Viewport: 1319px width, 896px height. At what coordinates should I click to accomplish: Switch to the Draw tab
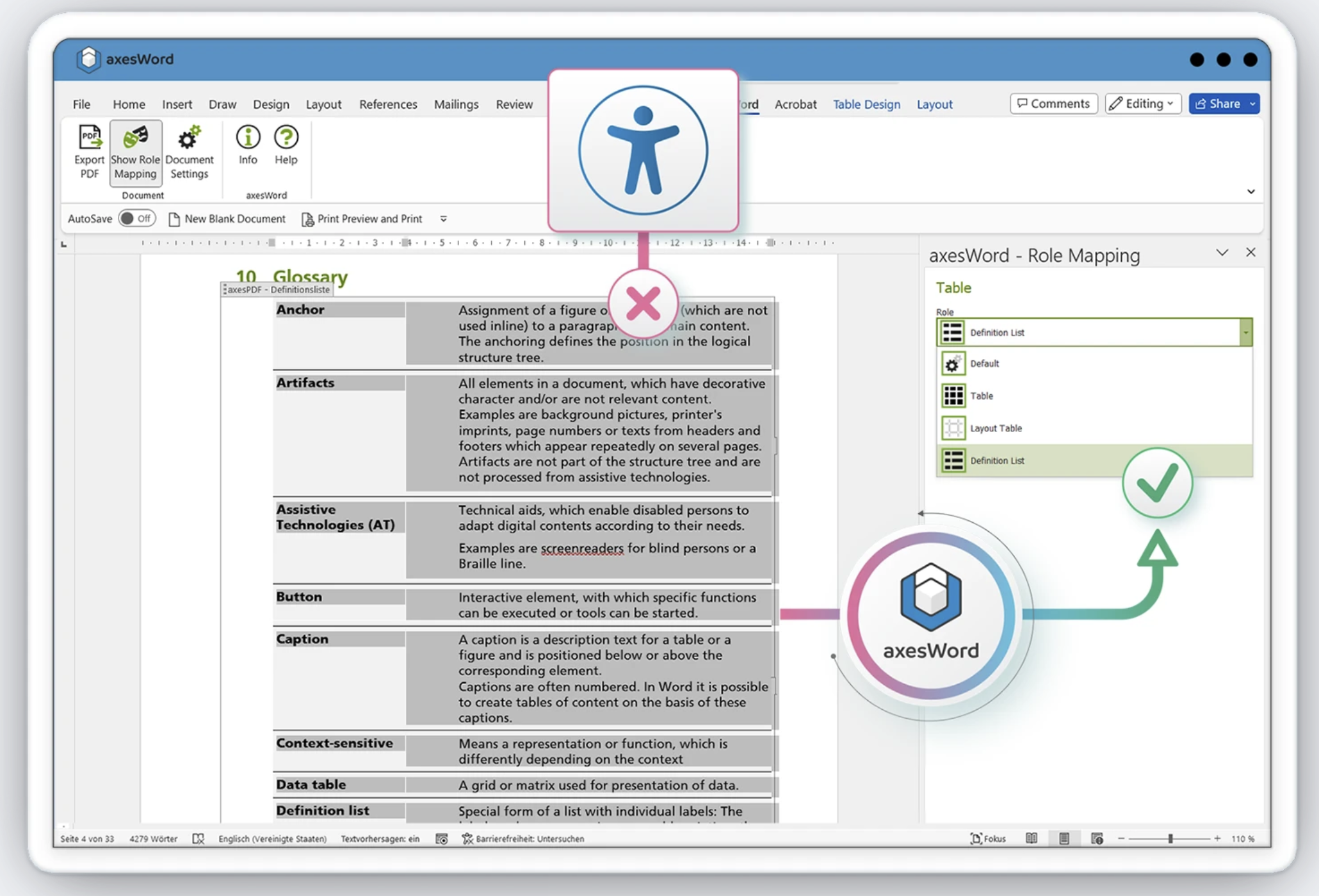(x=222, y=104)
